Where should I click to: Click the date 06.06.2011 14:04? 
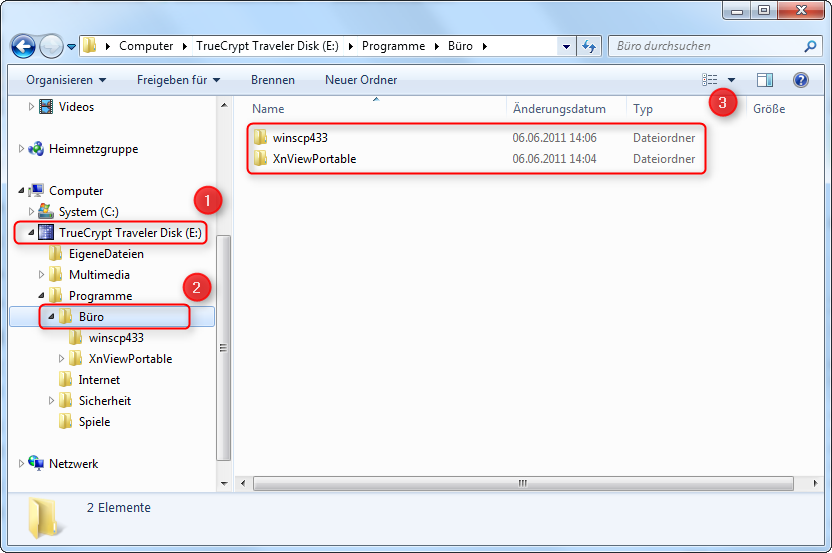[x=554, y=159]
